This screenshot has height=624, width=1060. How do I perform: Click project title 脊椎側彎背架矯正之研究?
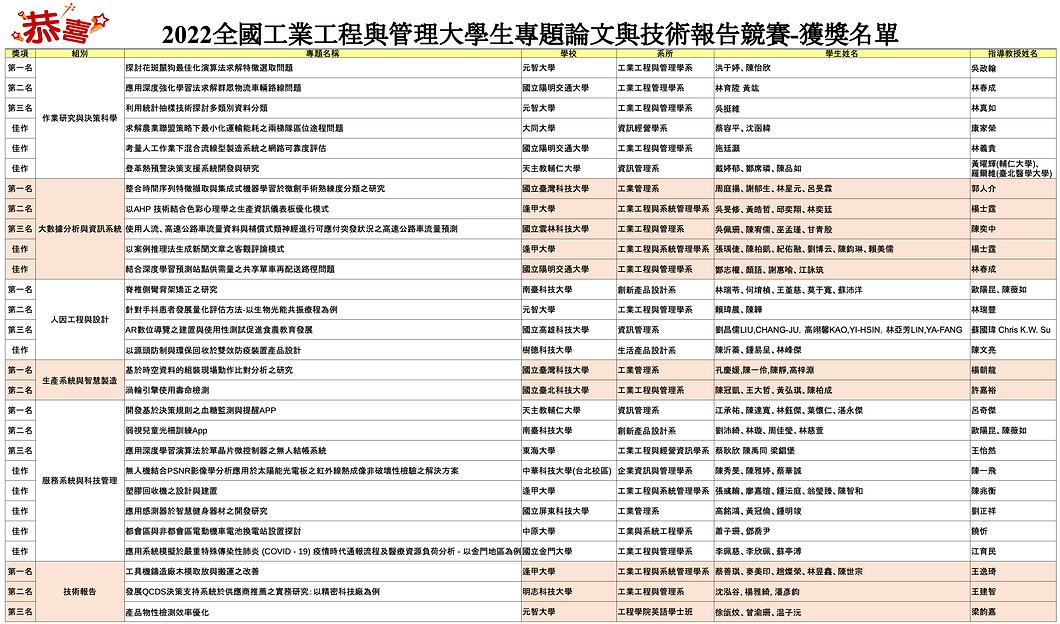coord(171,289)
